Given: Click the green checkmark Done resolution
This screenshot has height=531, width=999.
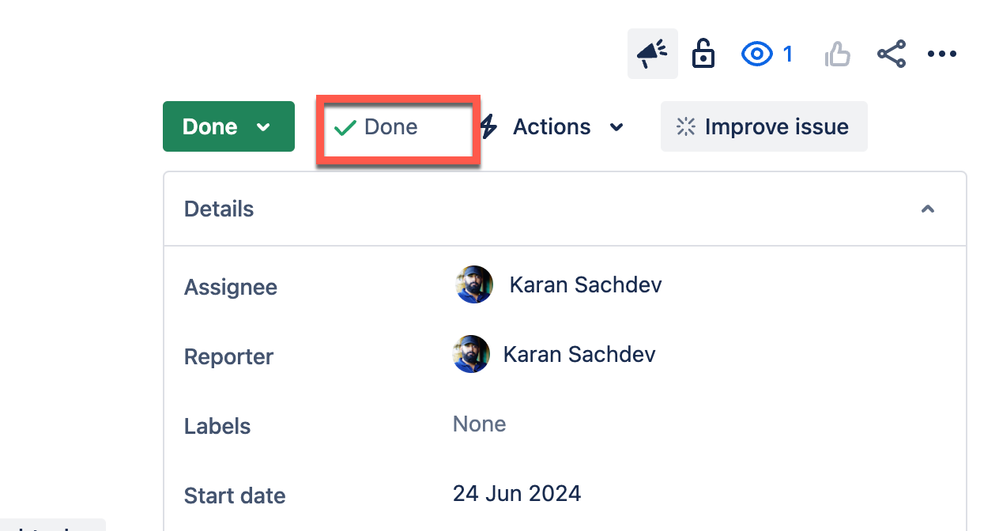Looking at the screenshot, I should [376, 127].
